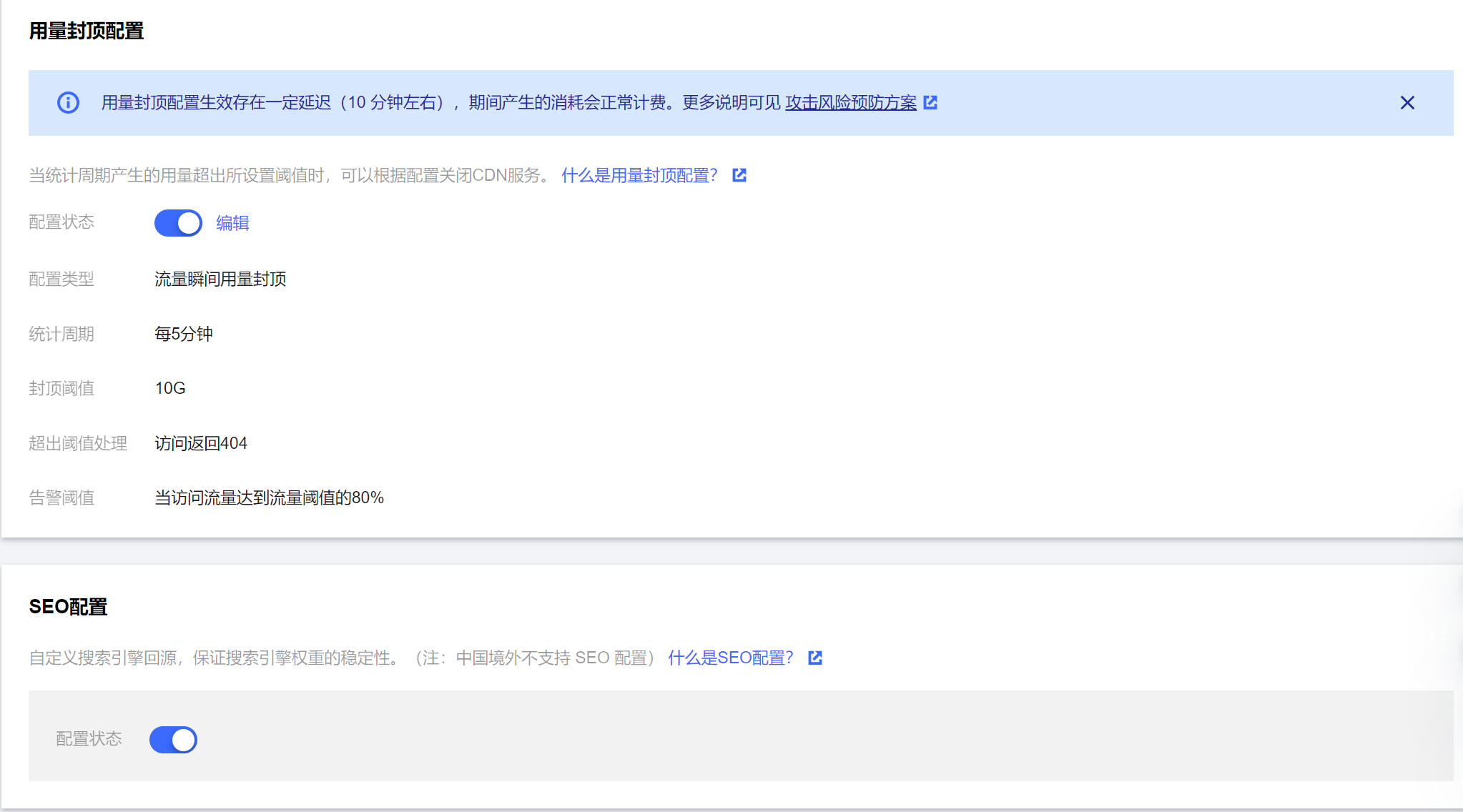Click the 超出阈值处理 field label
1463x812 pixels.
coord(78,443)
